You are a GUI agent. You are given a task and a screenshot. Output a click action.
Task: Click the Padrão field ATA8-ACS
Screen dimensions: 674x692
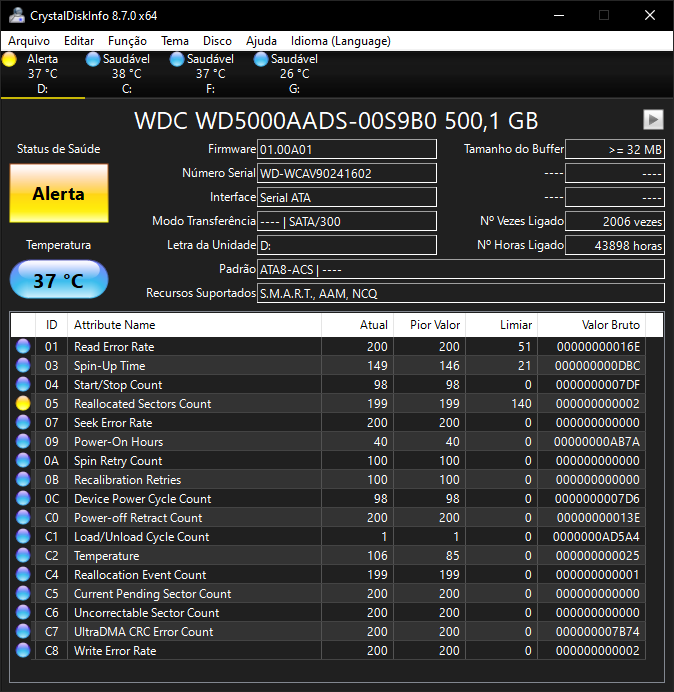461,269
